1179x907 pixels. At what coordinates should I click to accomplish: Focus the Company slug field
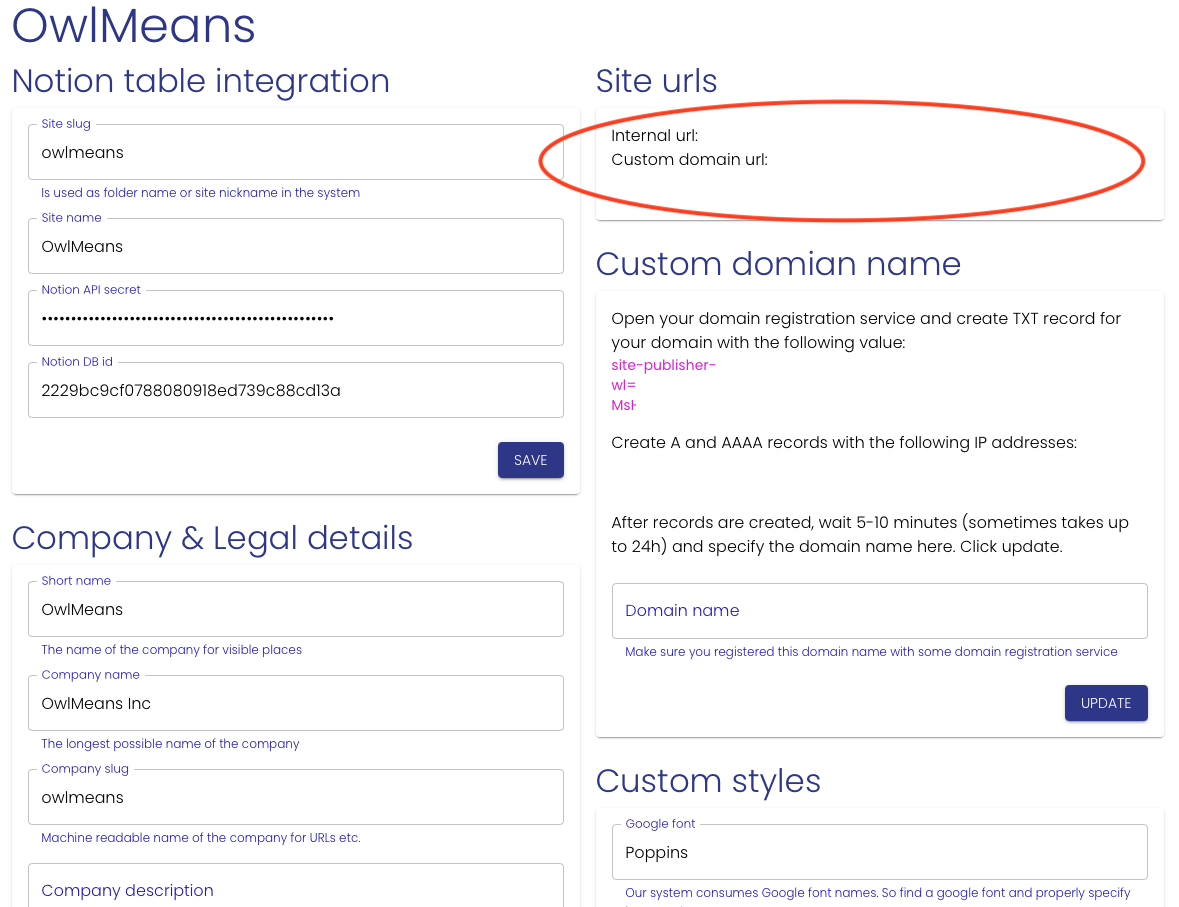click(296, 797)
